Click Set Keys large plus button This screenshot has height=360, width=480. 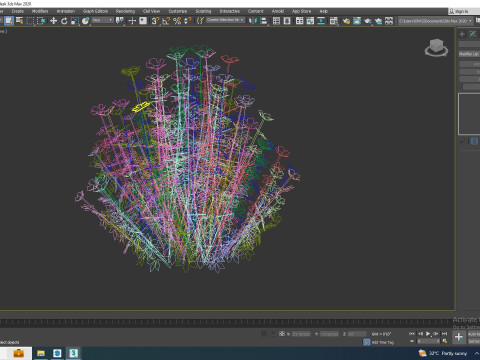point(459,337)
